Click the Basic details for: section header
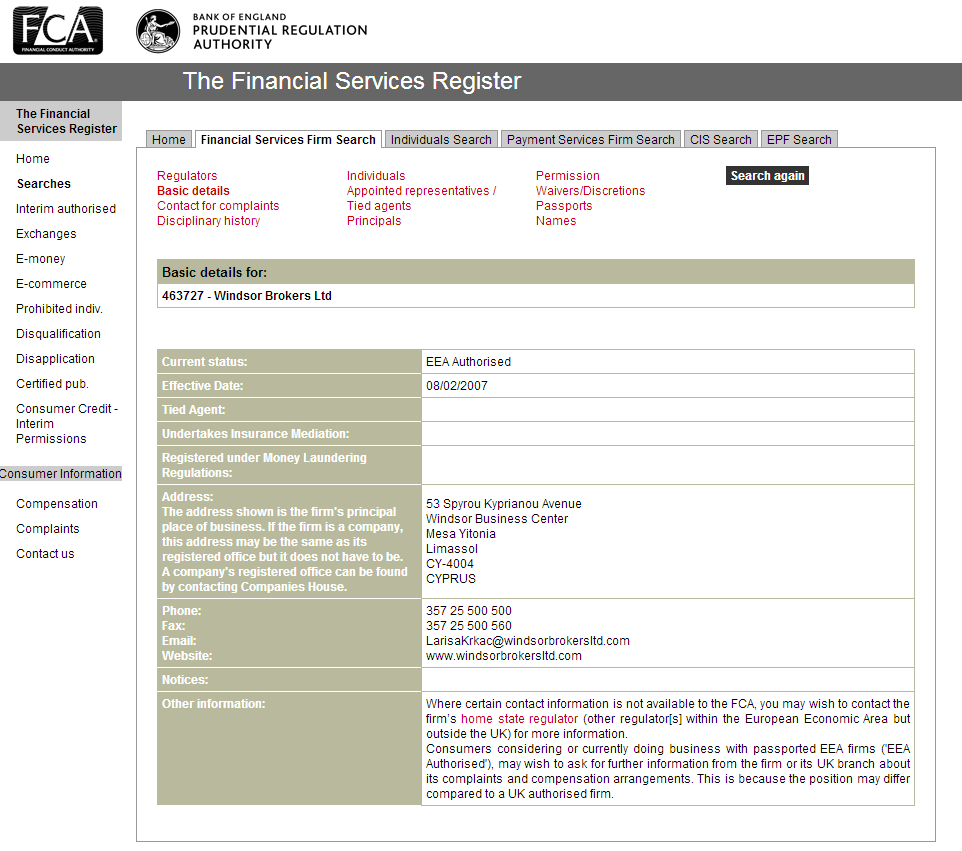The image size is (962, 851). pyautogui.click(x=536, y=272)
